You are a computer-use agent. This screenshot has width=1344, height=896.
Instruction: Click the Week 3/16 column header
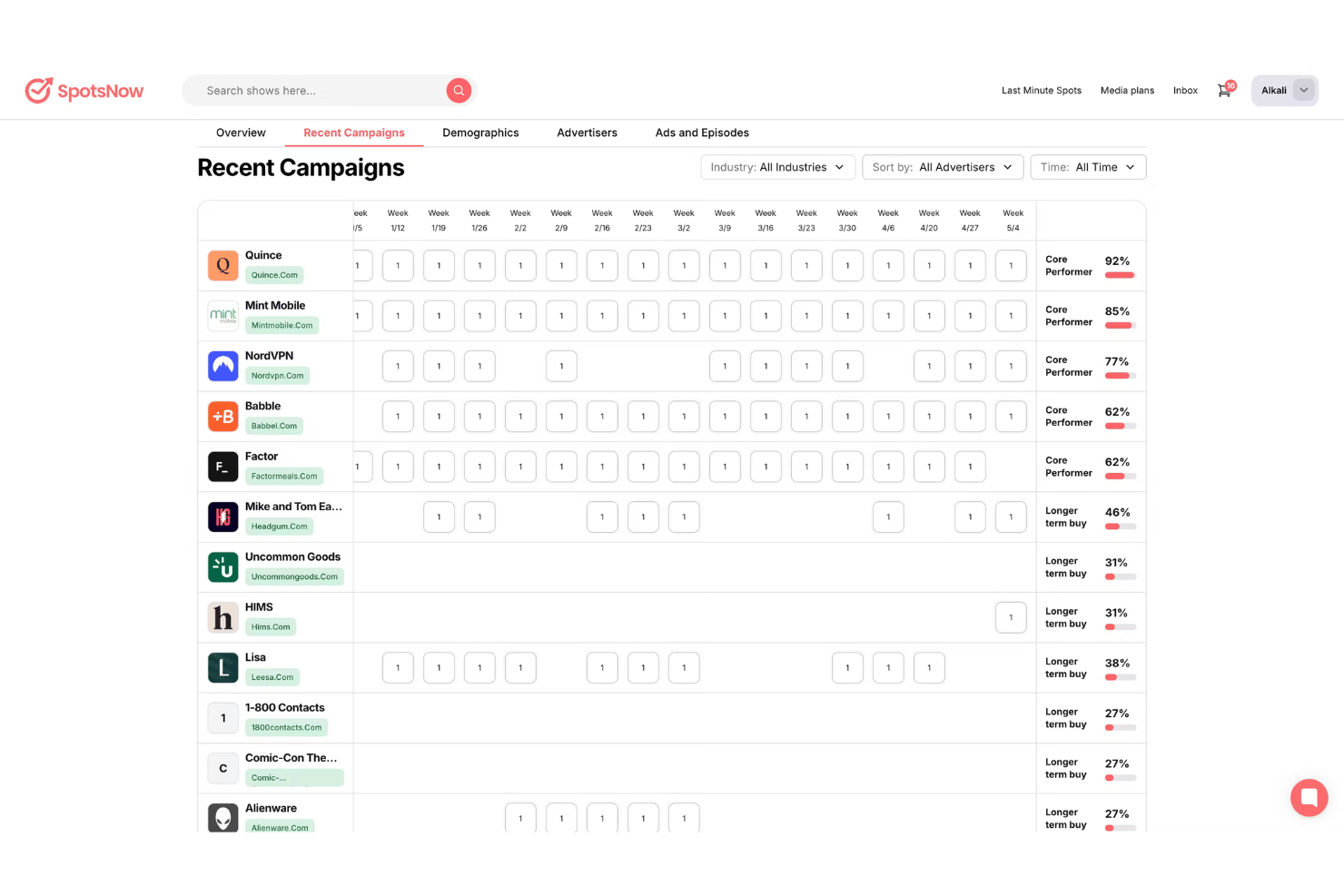click(766, 221)
